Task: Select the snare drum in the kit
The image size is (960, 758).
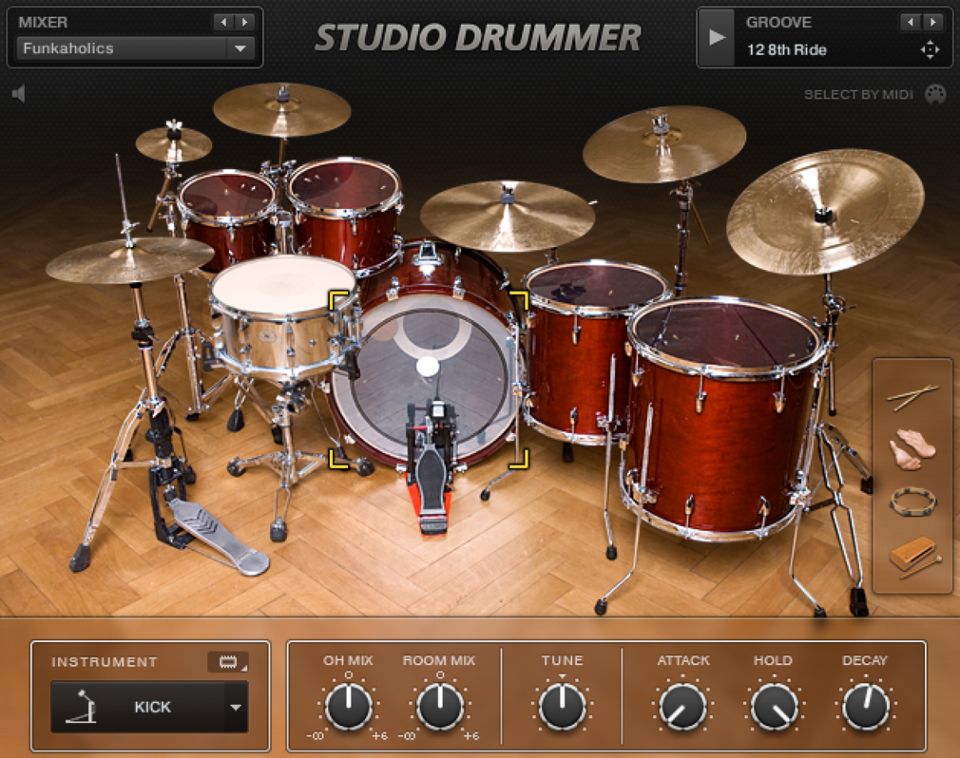Action: click(x=283, y=310)
